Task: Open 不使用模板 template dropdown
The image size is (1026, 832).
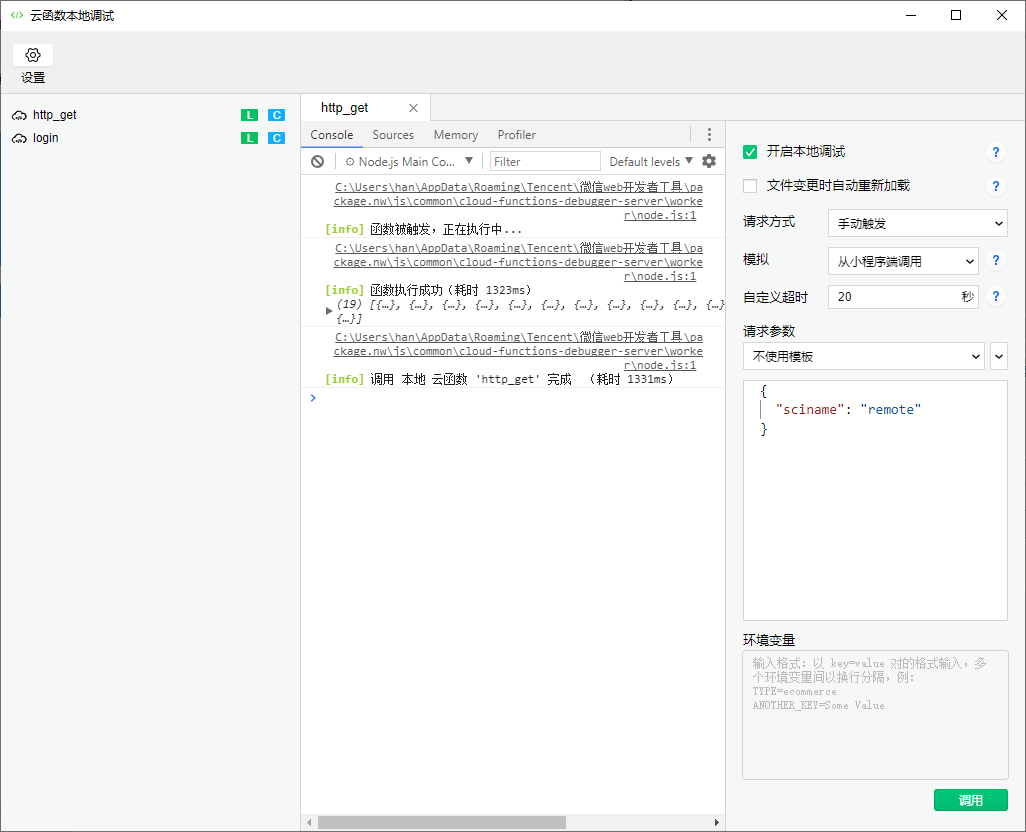Action: pos(864,356)
